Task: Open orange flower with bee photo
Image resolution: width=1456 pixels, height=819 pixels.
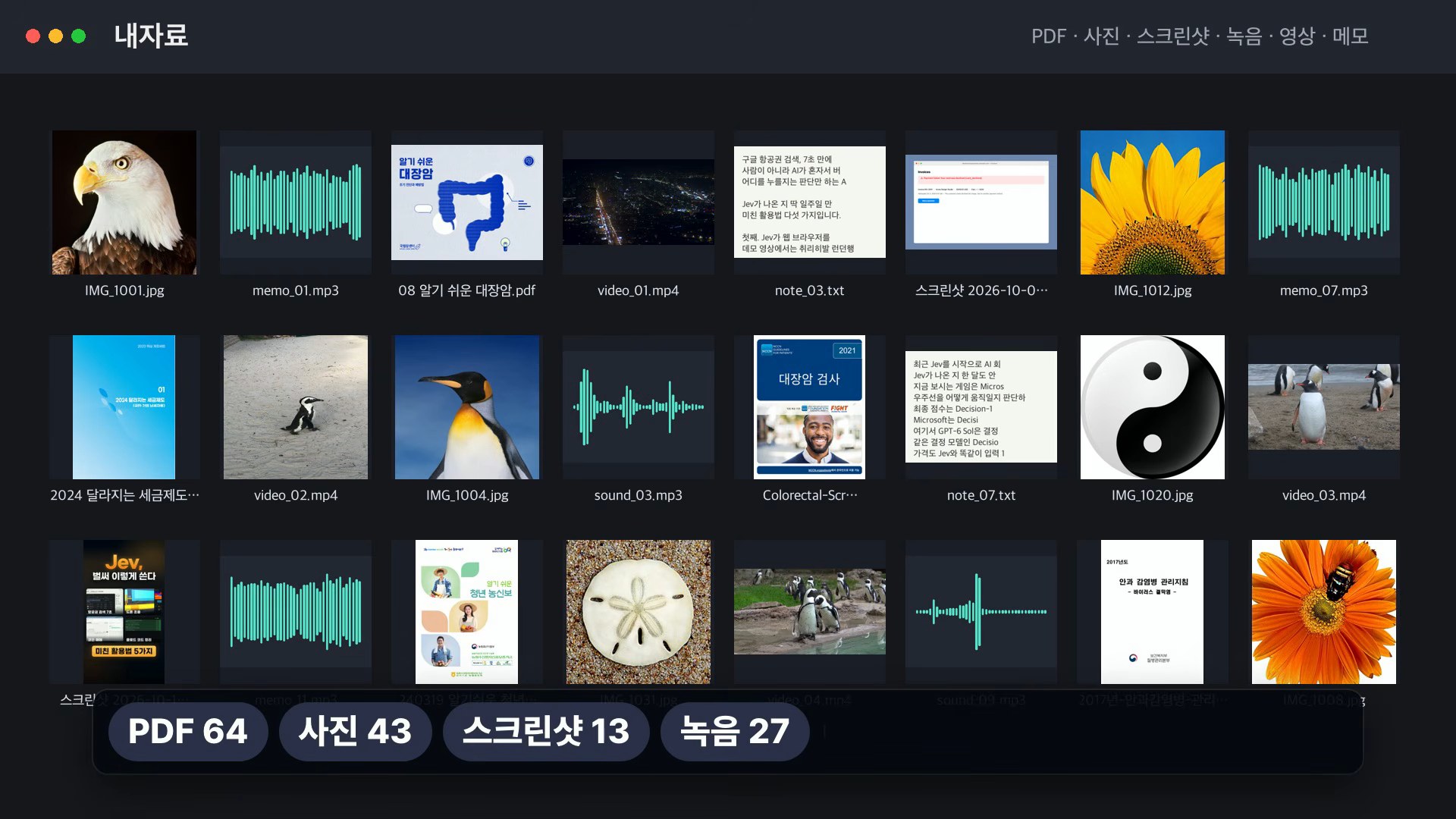Action: click(x=1324, y=612)
